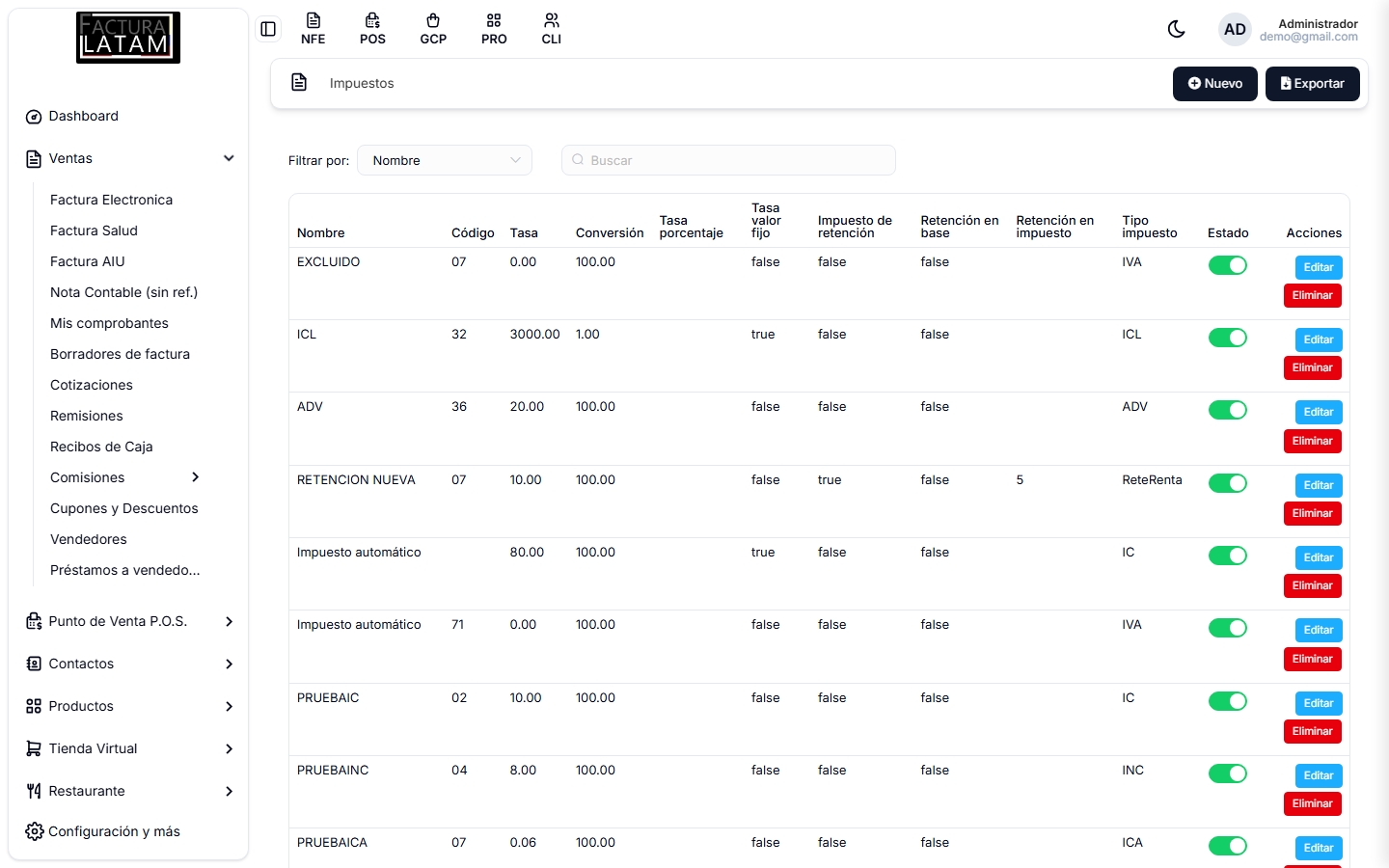
Task: Edit the PRUEBAICA tax row
Action: (1319, 848)
